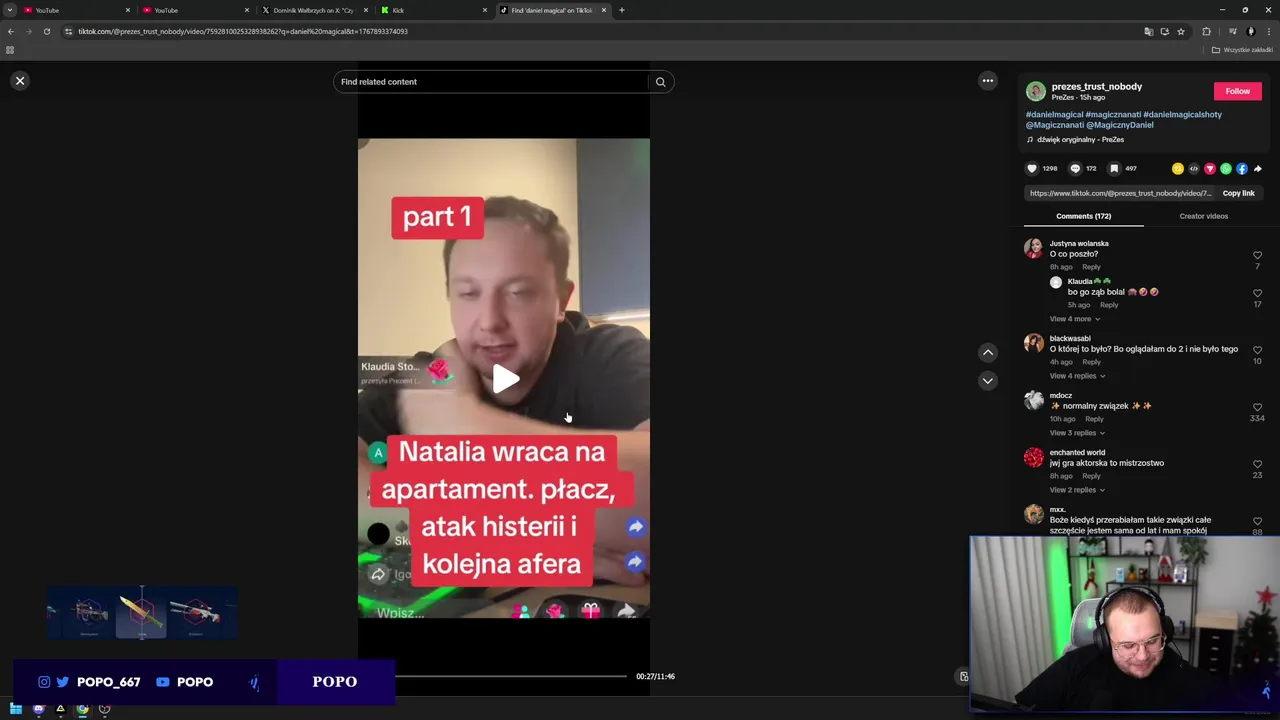1280x720 pixels.
Task: Switch to the Creator videos tab
Action: click(1203, 216)
